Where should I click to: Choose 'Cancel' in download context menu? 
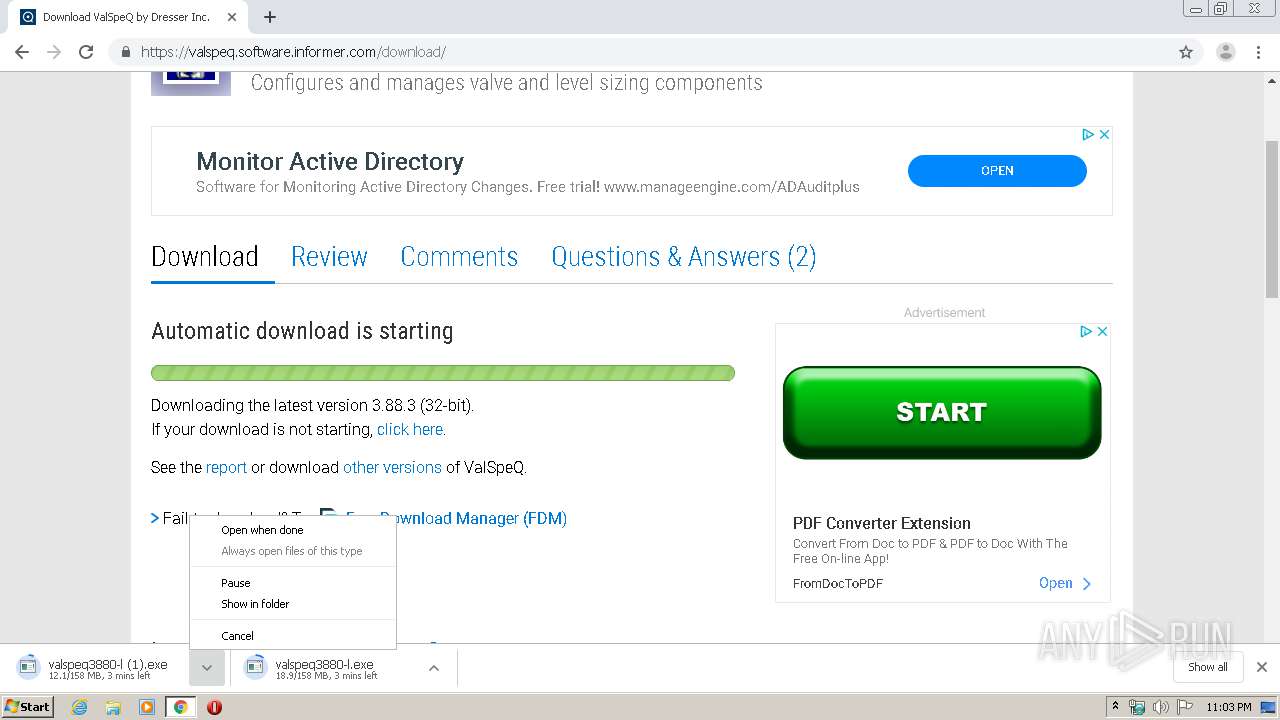click(x=237, y=636)
